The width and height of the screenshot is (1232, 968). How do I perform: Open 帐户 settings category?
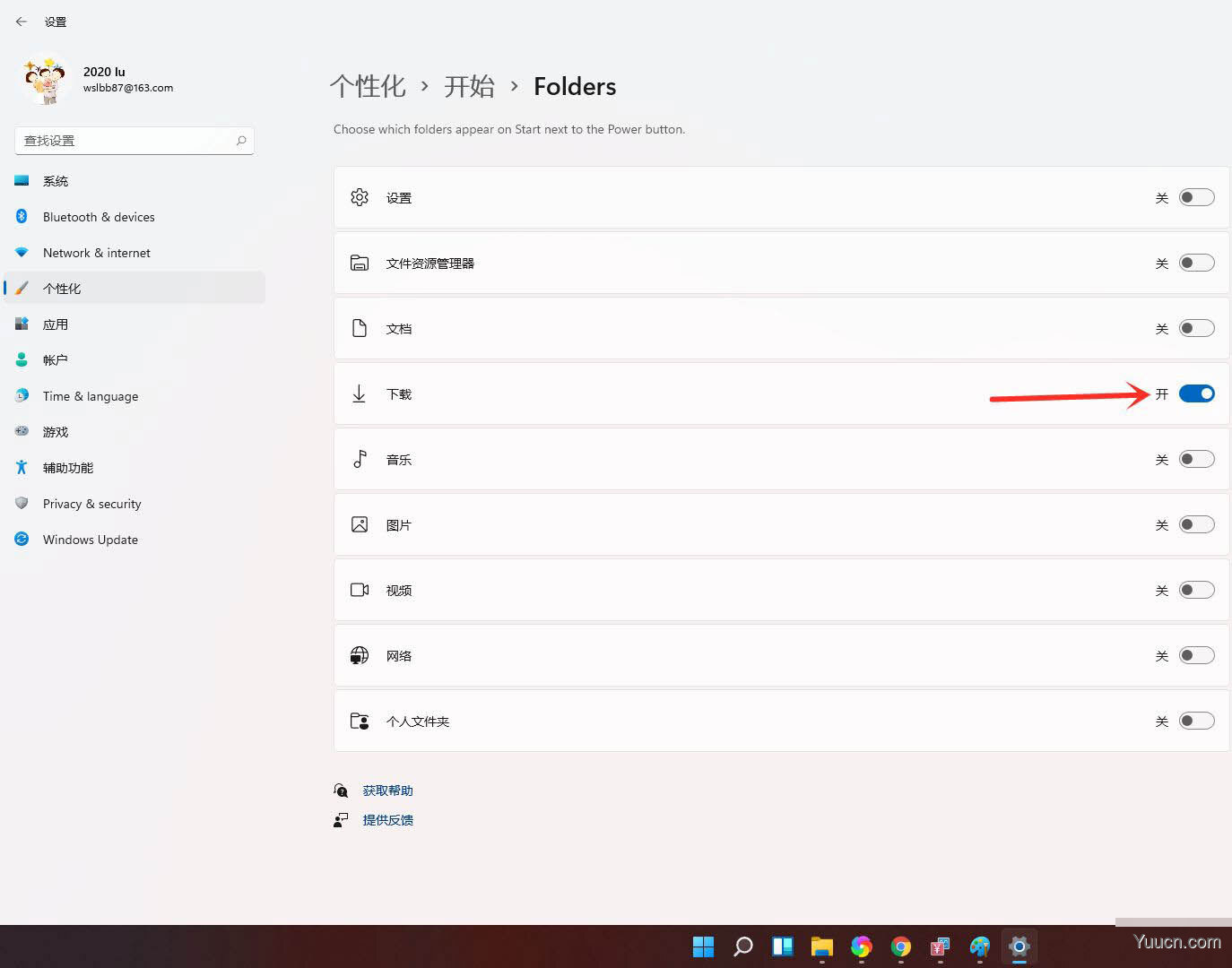click(134, 360)
